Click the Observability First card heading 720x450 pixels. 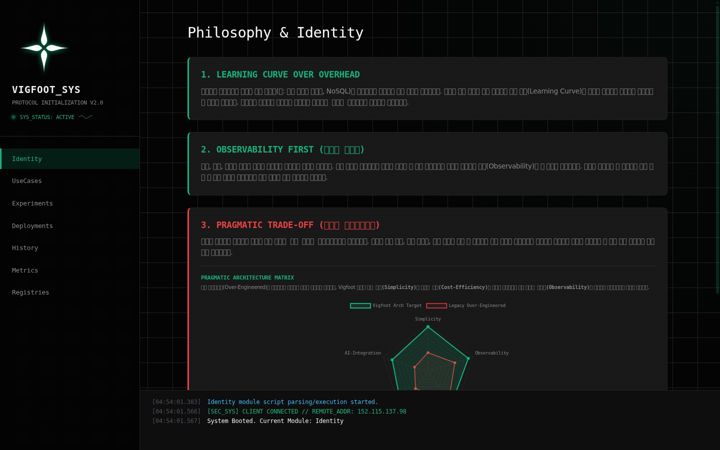tap(282, 150)
